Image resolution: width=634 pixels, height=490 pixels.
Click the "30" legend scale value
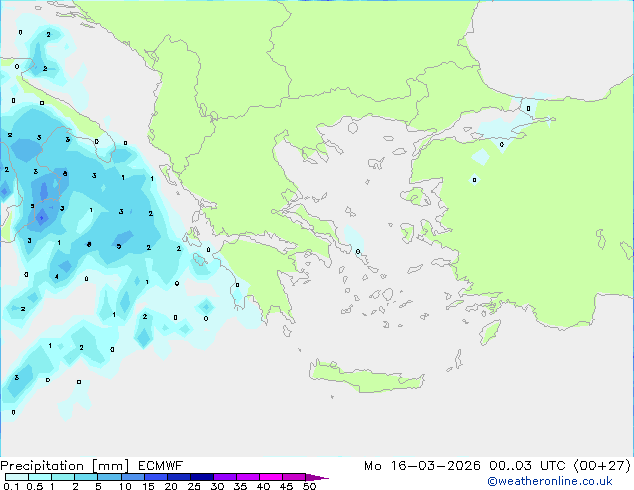coord(217,486)
